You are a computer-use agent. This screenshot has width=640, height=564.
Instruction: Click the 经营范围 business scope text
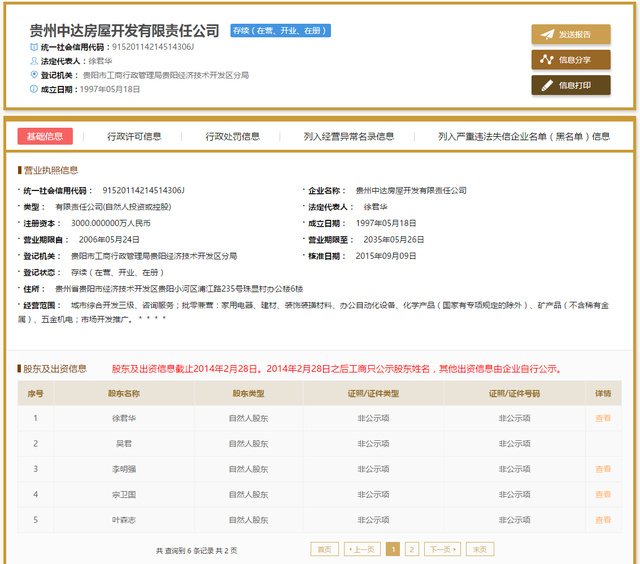(x=313, y=312)
